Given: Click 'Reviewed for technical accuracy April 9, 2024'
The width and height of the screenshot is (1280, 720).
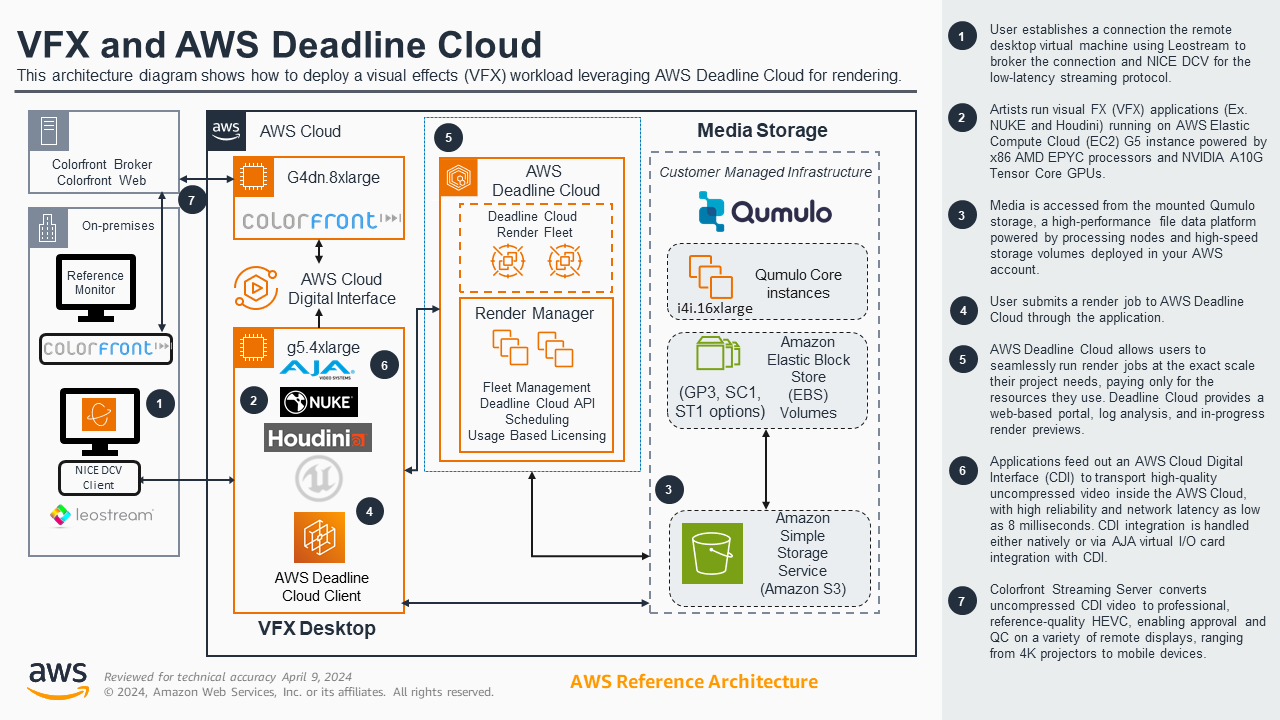Looking at the screenshot, I should (x=228, y=676).
